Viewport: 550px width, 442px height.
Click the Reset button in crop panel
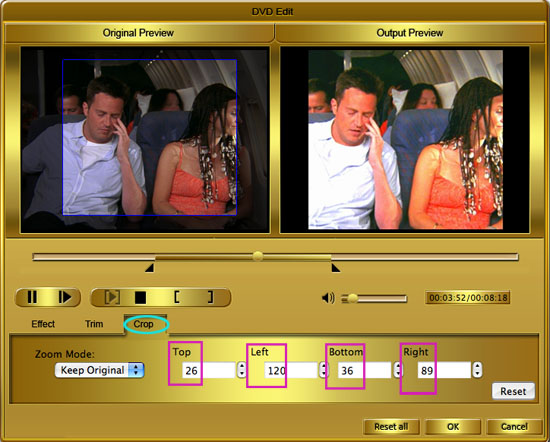point(513,391)
